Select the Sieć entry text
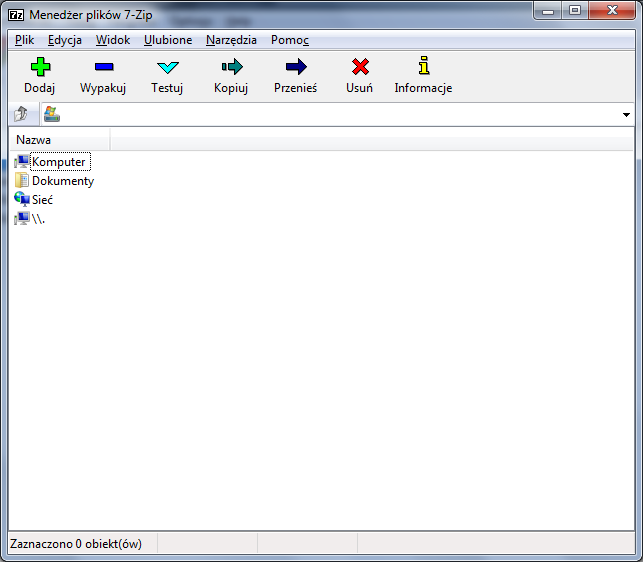The image size is (643, 562). [x=42, y=200]
